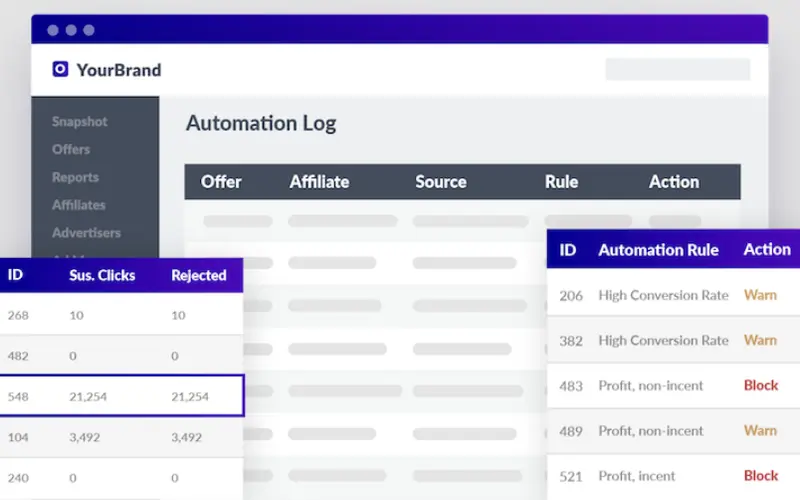Select Affiliates in the sidebar
Viewport: 800px width, 500px height.
pyautogui.click(x=78, y=205)
